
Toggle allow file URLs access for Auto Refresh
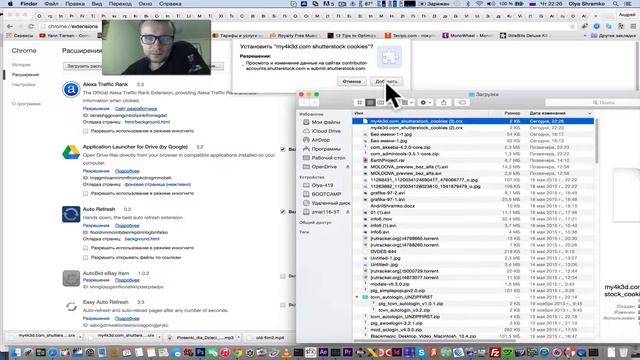pyautogui.click(x=85, y=258)
